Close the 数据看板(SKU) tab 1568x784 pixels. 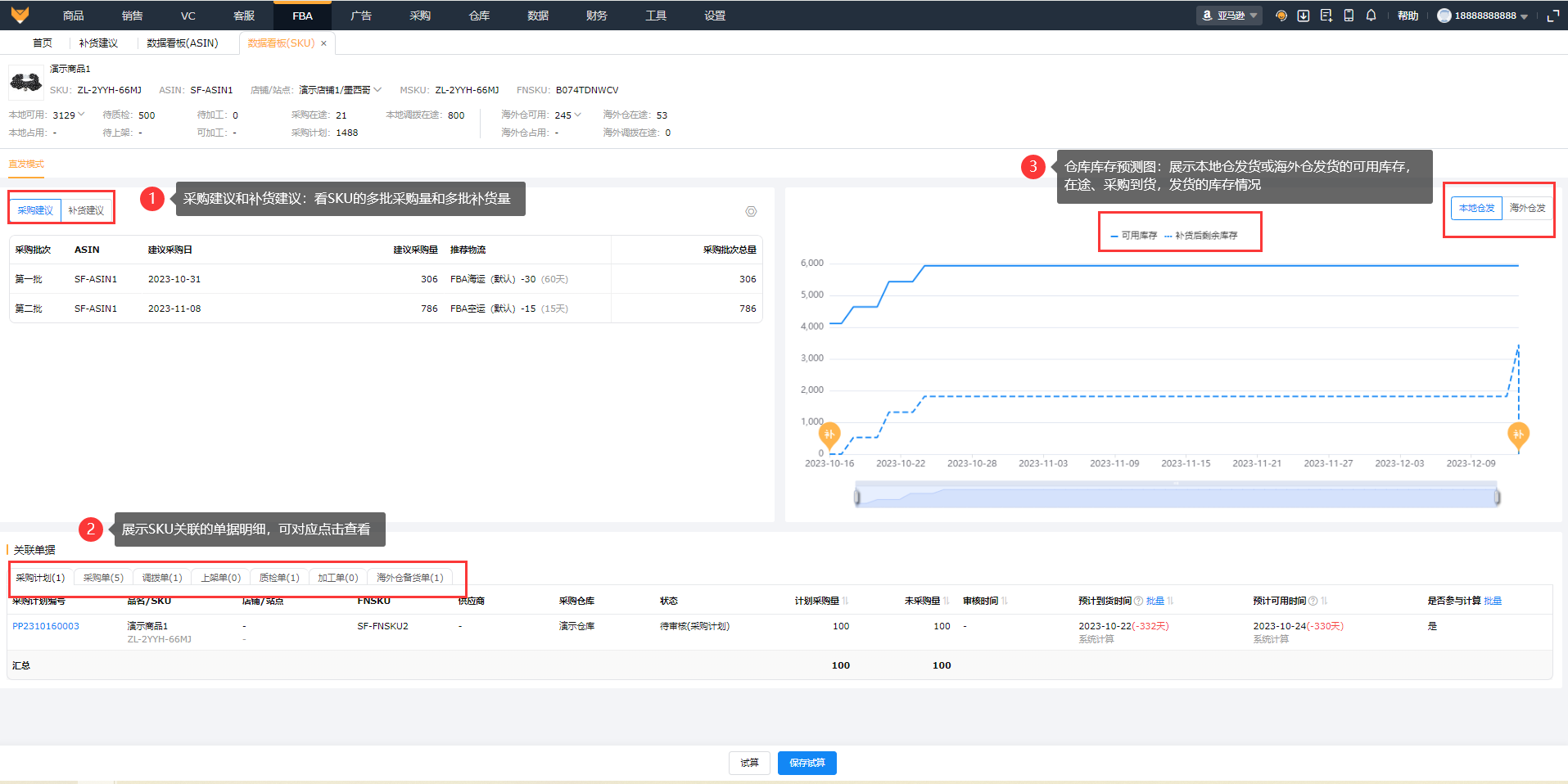[x=323, y=43]
